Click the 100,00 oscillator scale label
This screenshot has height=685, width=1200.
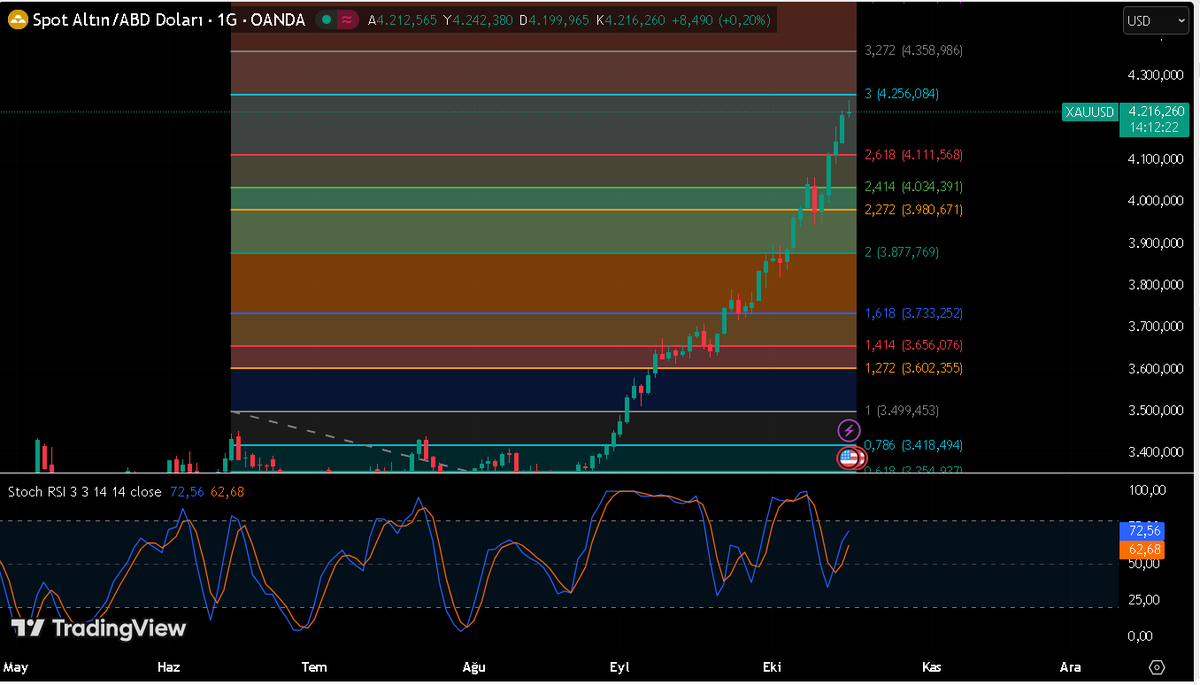tap(1148, 490)
